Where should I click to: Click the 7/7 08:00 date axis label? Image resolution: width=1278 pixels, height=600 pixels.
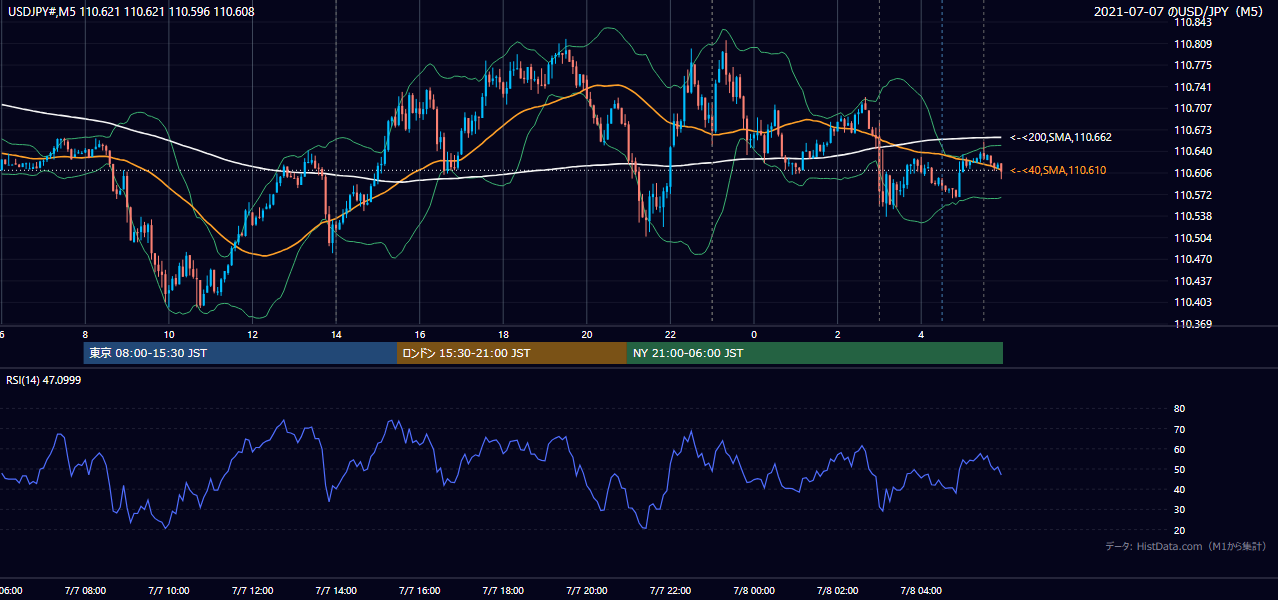tap(85, 591)
